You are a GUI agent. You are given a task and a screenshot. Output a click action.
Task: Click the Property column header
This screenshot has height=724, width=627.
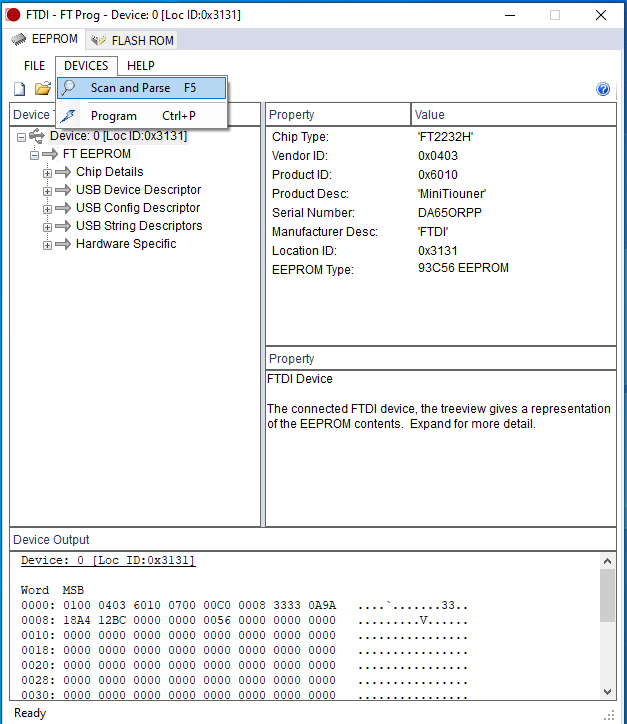[x=338, y=115]
